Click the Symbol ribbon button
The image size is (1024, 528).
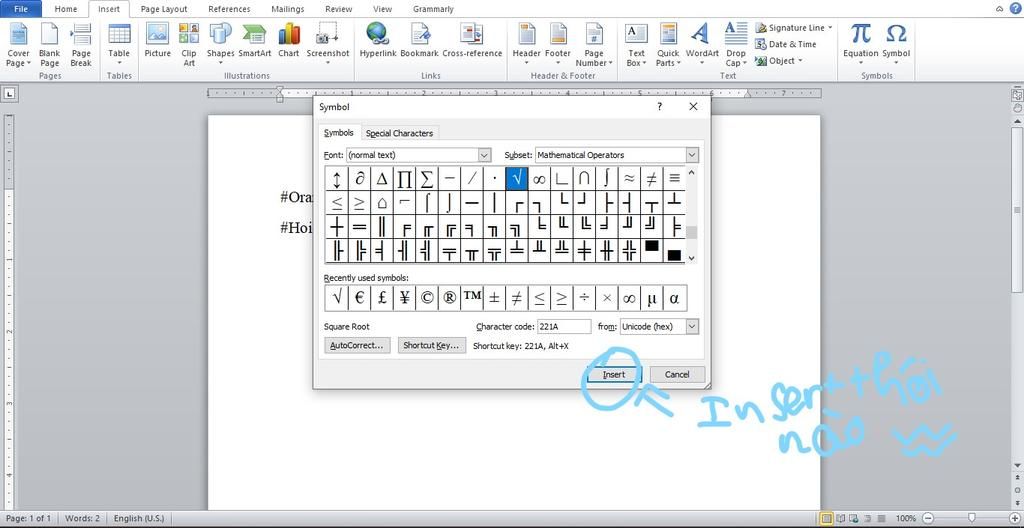pos(896,44)
